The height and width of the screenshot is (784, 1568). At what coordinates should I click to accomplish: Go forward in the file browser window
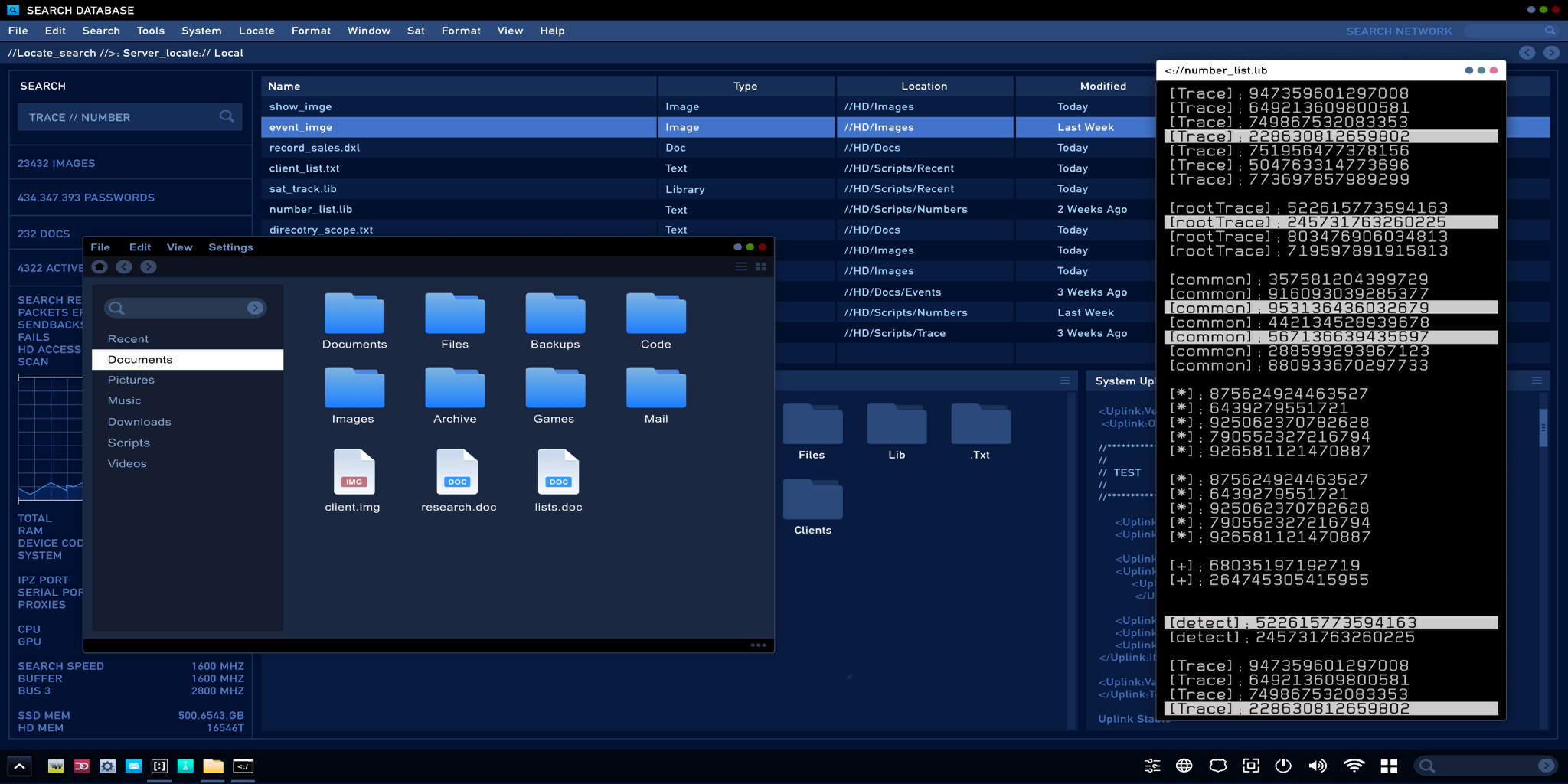tap(149, 266)
